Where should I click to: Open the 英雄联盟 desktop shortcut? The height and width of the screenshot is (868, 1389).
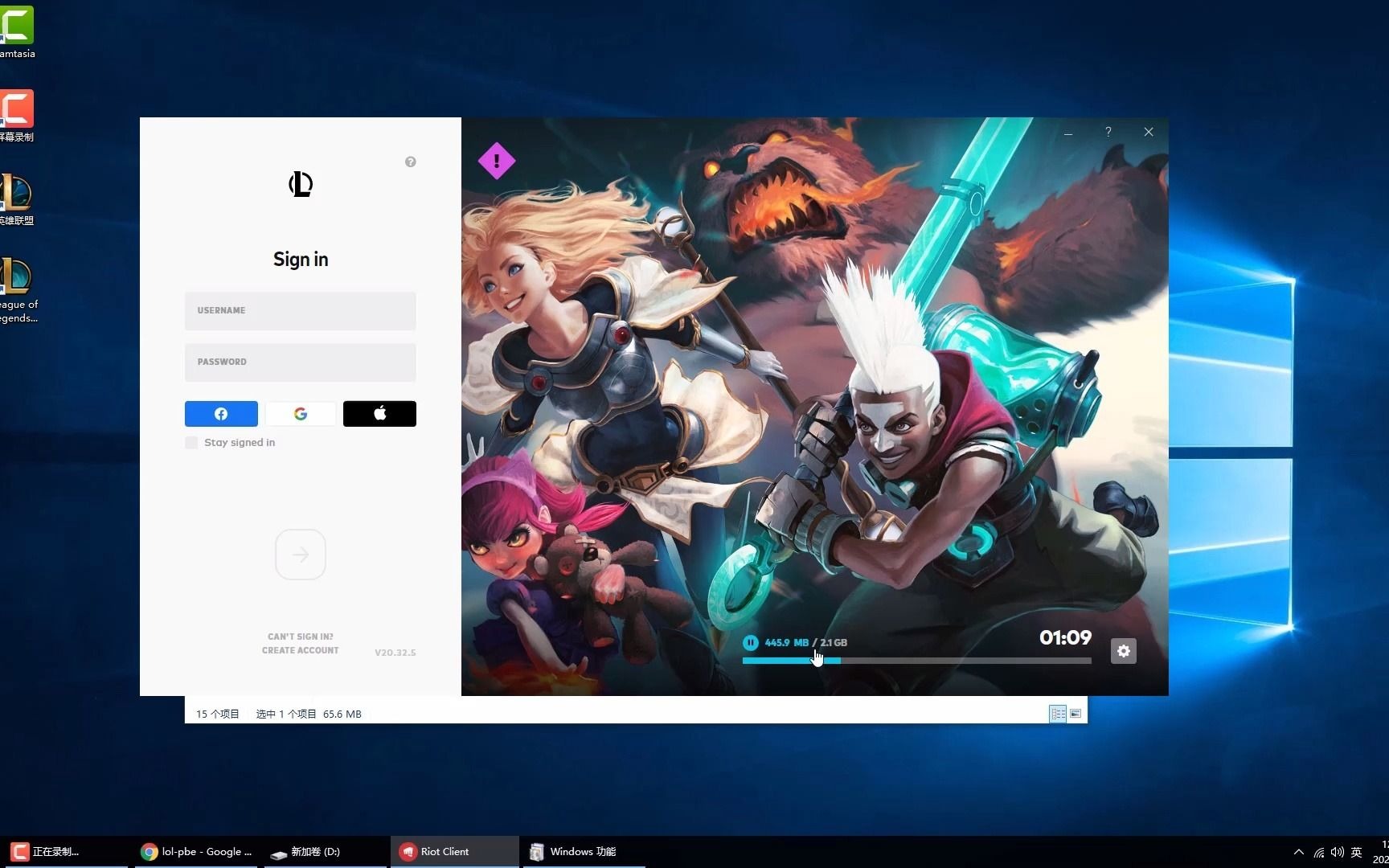click(x=17, y=199)
